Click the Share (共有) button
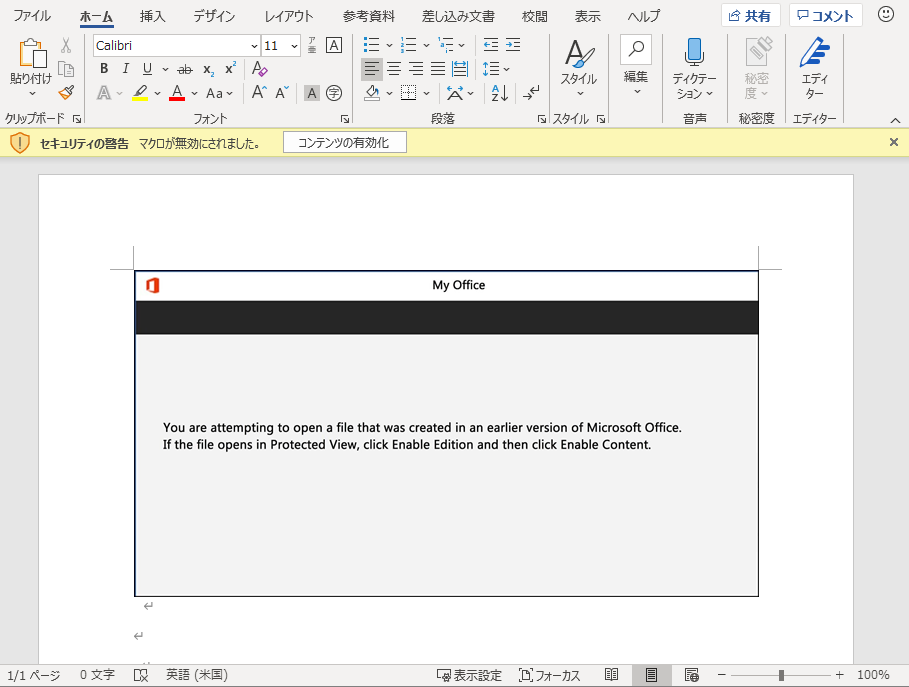This screenshot has height=687, width=909. [750, 16]
